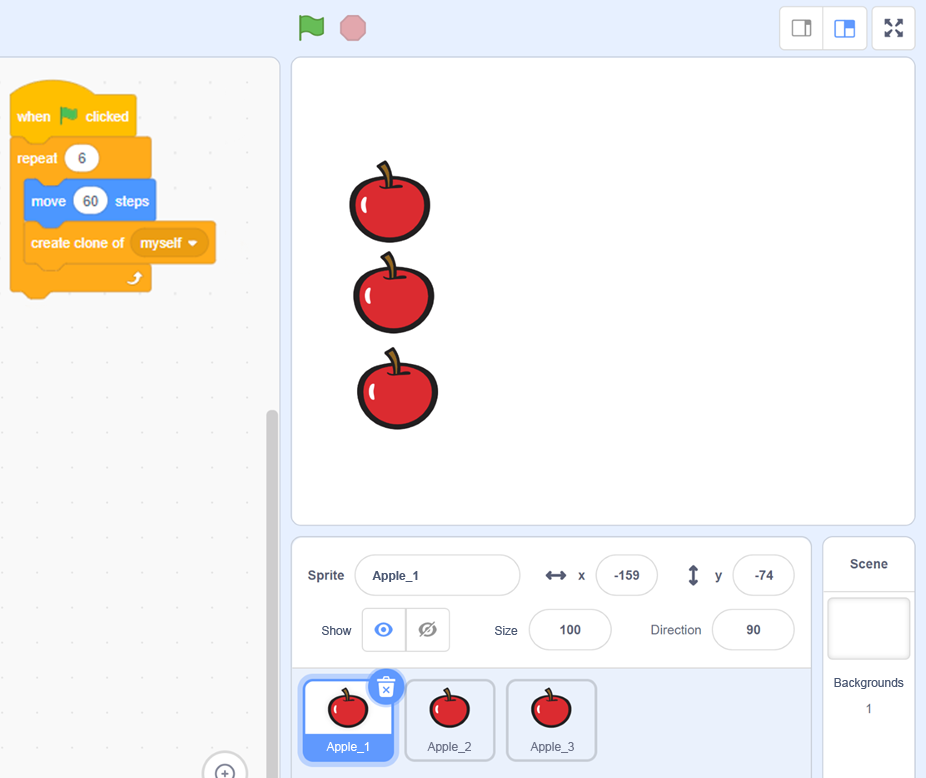926x778 pixels.
Task: Change the sprite's x coordinate value
Action: pos(627,575)
